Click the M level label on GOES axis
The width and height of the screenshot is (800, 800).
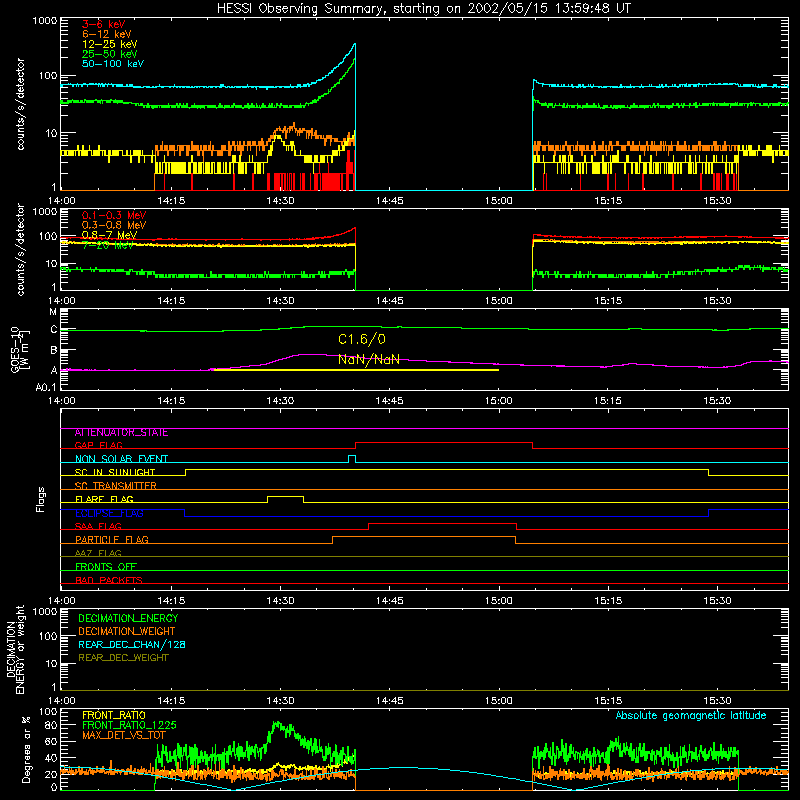pyautogui.click(x=53, y=312)
